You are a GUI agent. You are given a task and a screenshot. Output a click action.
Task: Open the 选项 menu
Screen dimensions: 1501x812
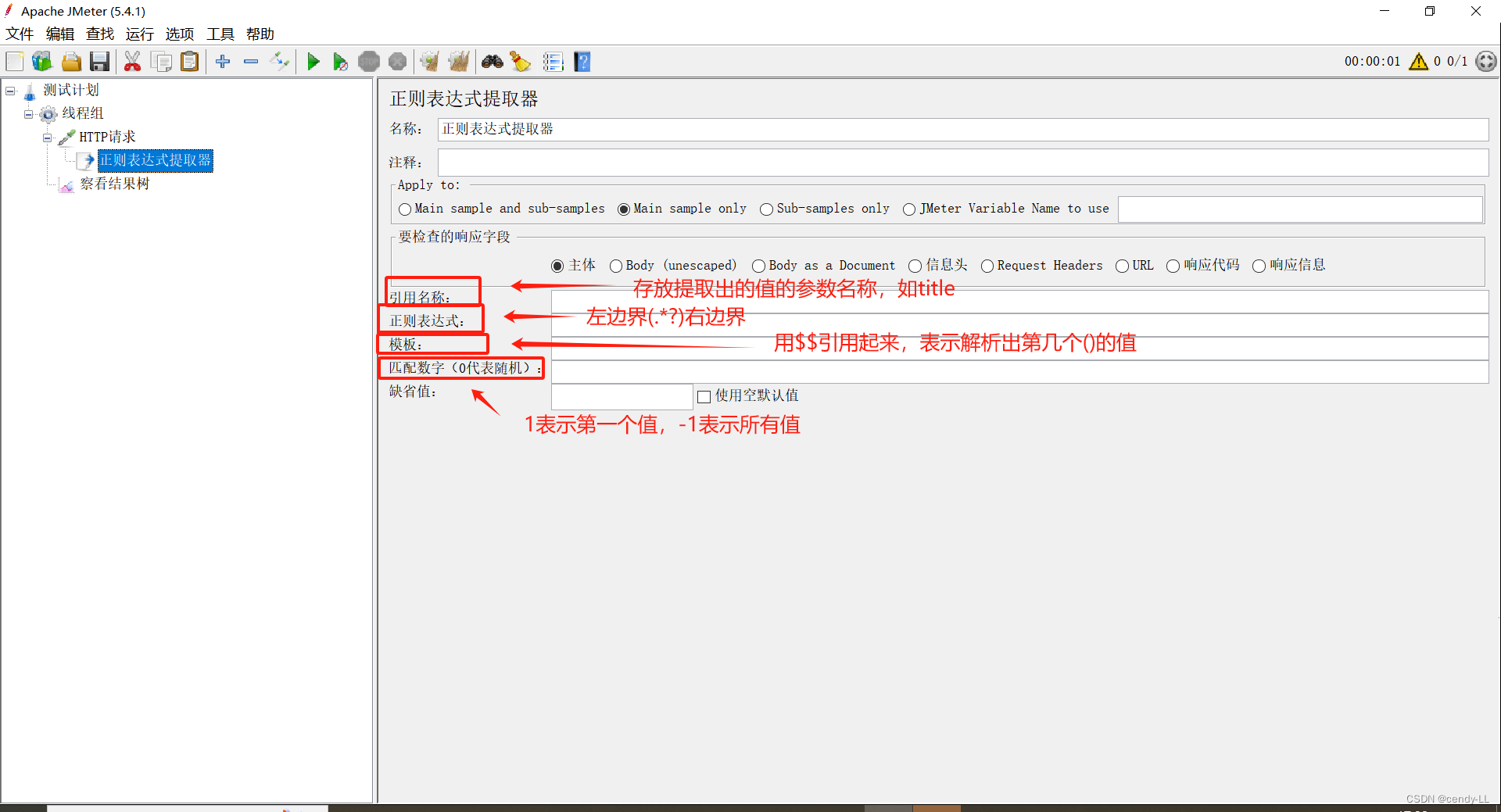(180, 34)
